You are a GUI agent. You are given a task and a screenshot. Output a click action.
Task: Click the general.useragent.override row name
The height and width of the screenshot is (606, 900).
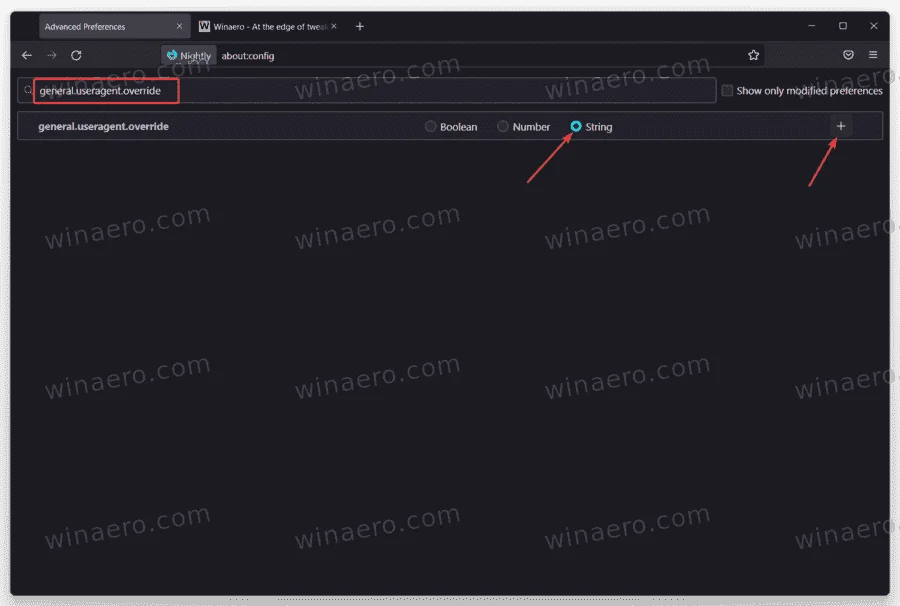click(x=103, y=126)
